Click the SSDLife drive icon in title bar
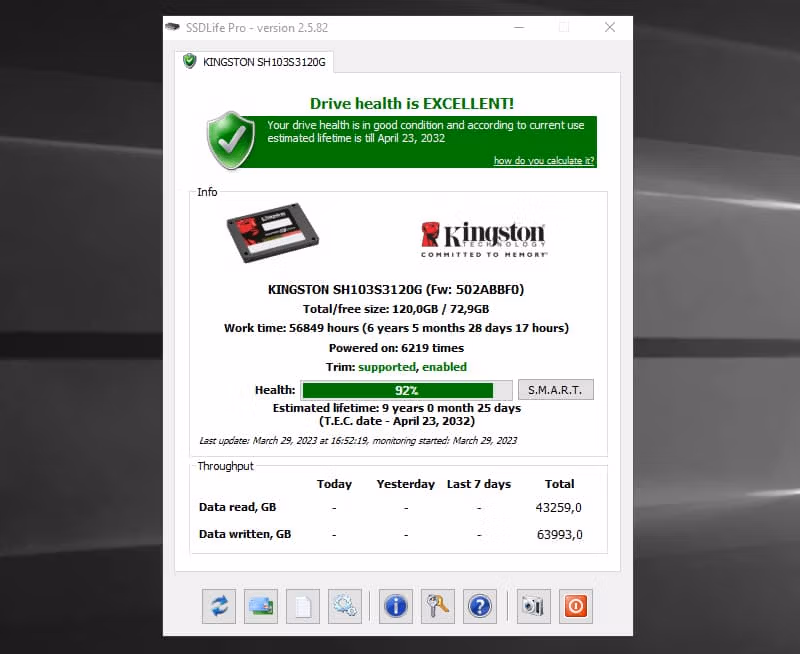 pyautogui.click(x=172, y=27)
